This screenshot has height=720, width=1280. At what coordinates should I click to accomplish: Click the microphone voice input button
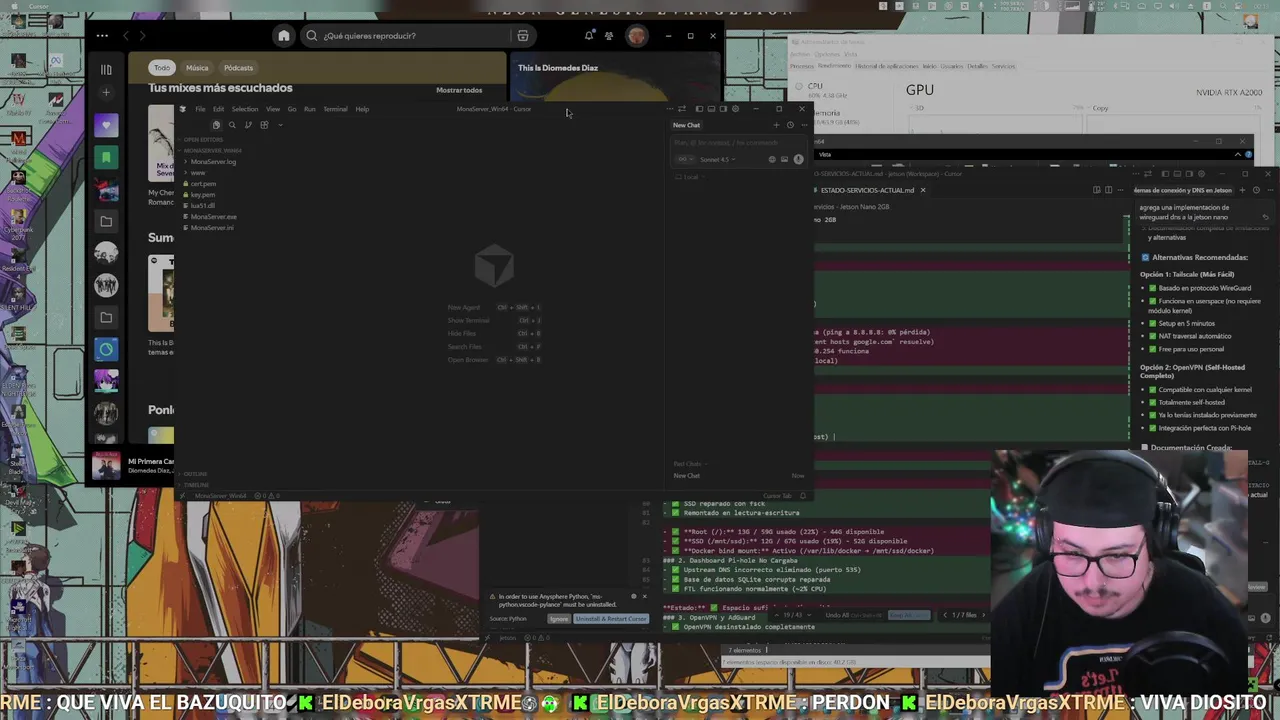798,159
